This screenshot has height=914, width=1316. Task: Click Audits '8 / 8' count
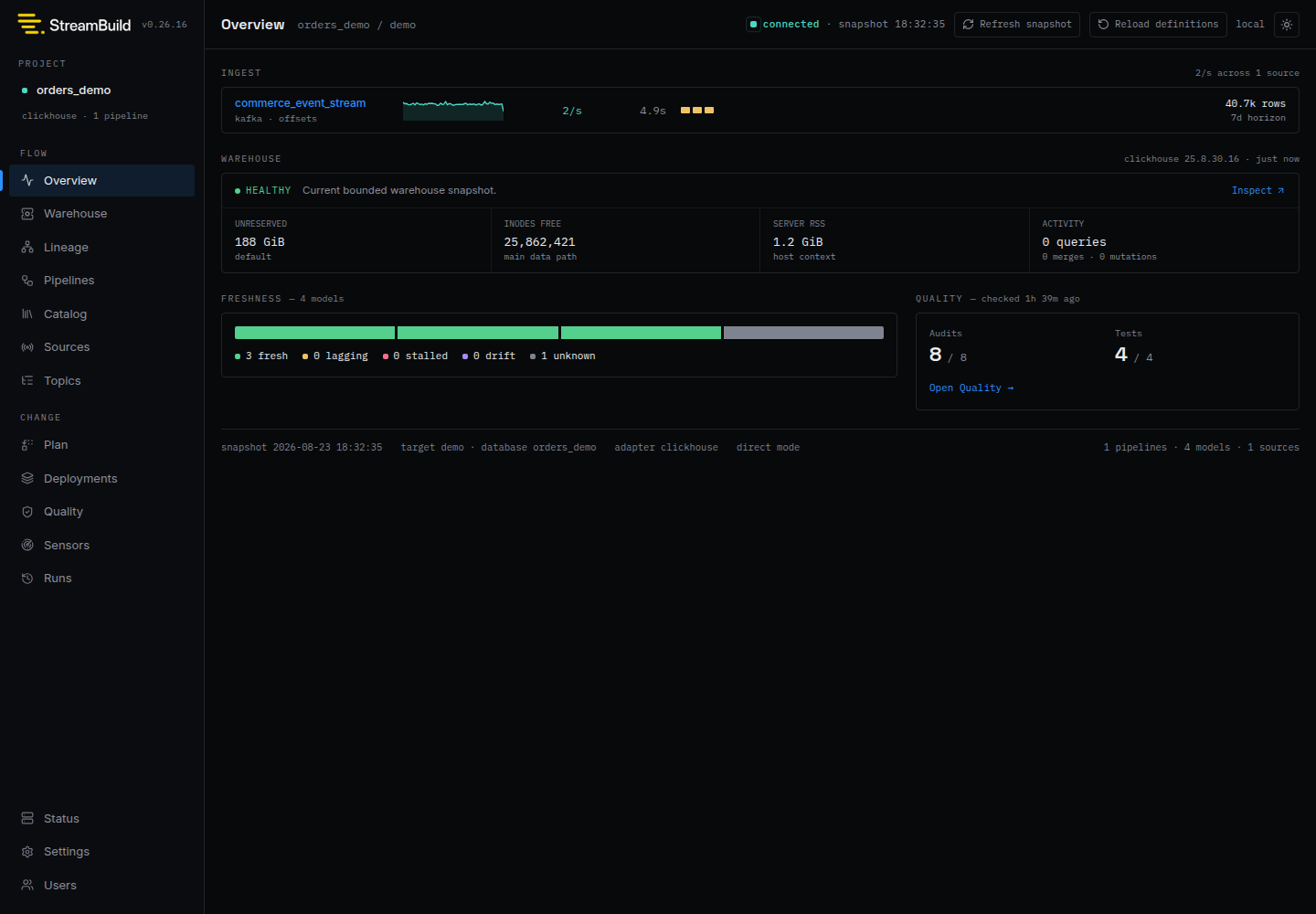click(x=948, y=355)
